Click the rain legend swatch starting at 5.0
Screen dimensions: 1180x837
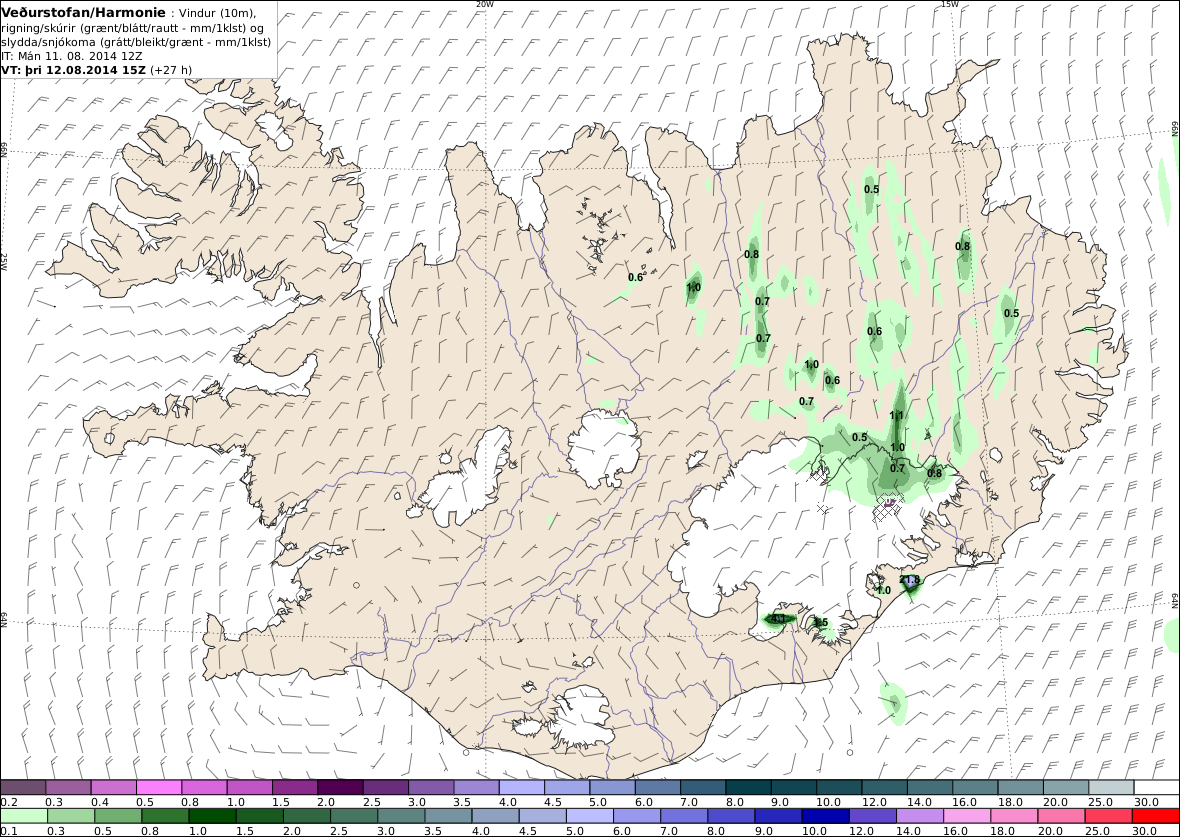(590, 816)
